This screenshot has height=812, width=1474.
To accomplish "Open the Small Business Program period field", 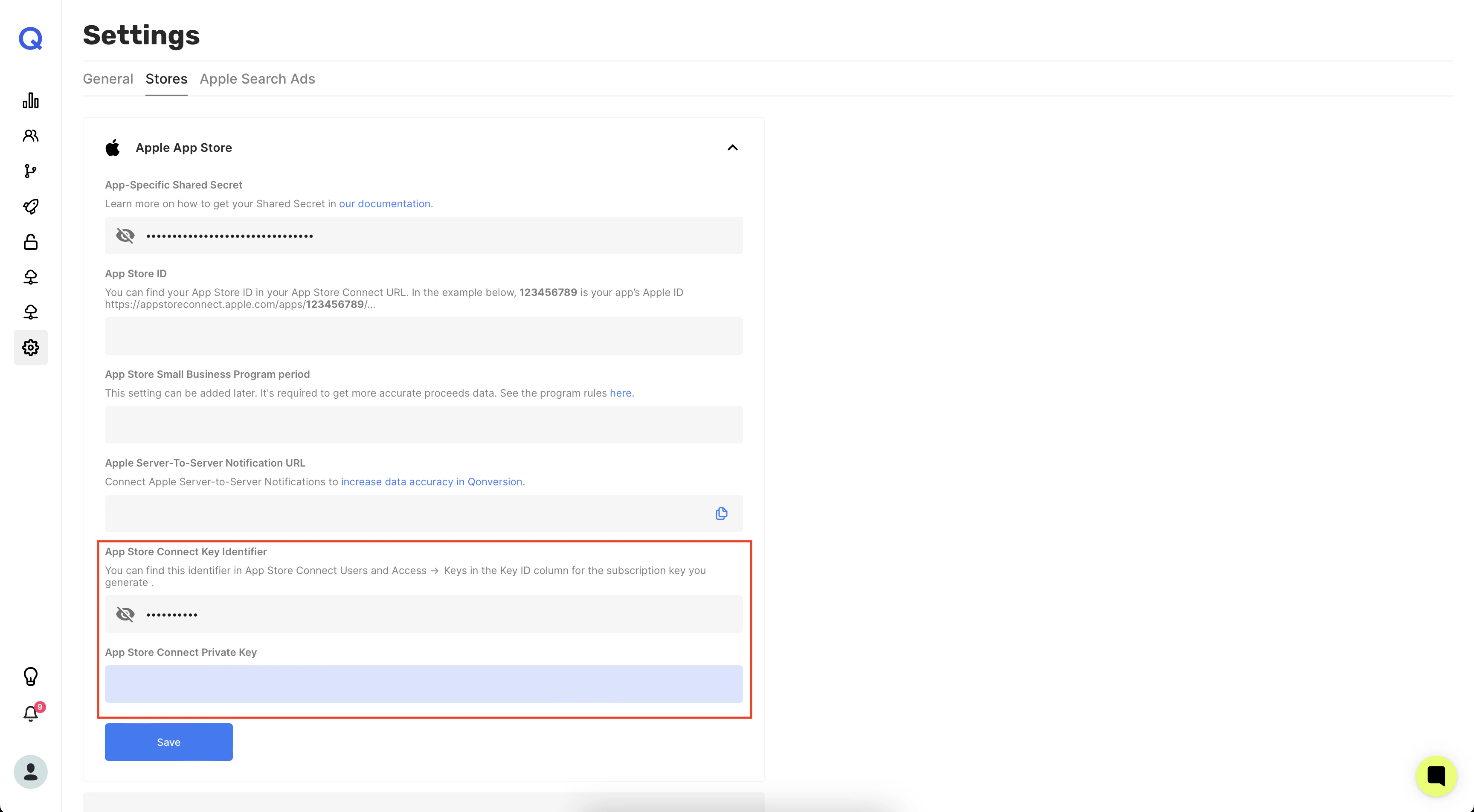I will tap(424, 425).
